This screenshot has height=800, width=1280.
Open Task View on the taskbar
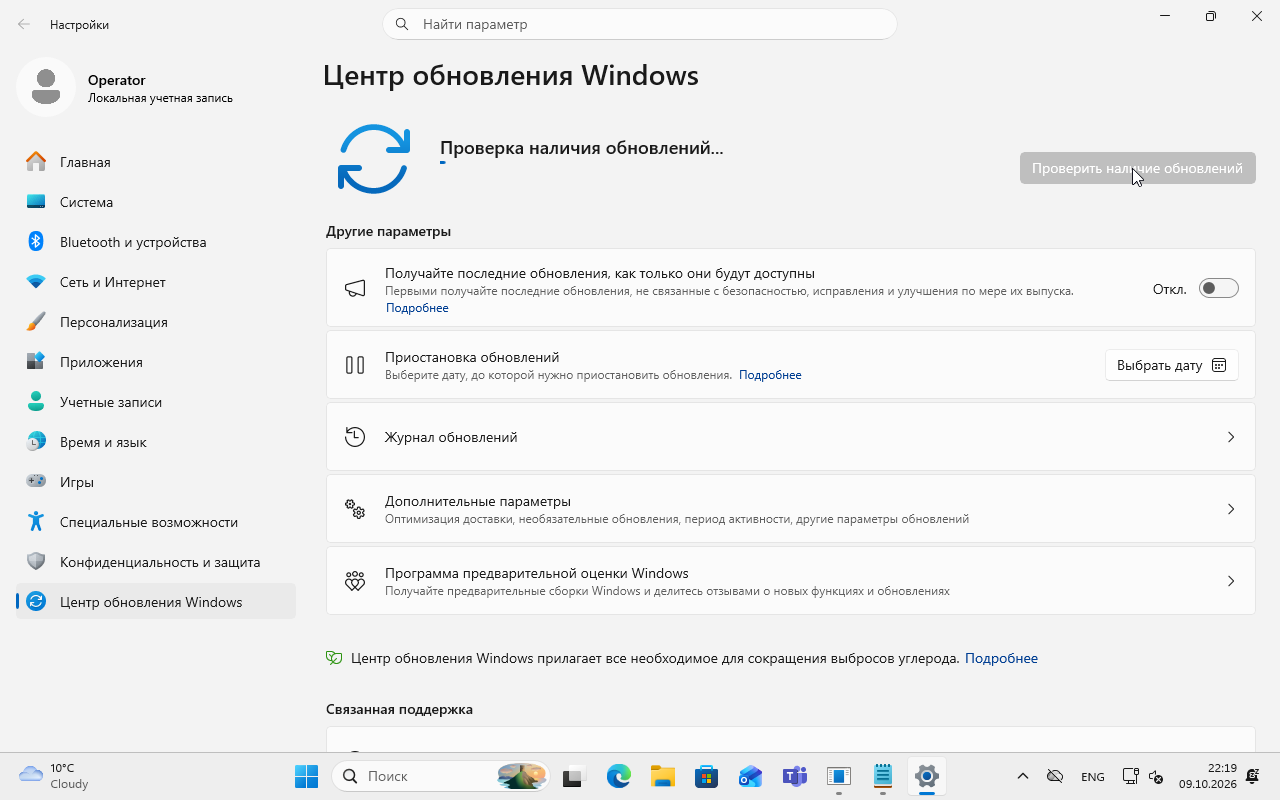coord(573,776)
